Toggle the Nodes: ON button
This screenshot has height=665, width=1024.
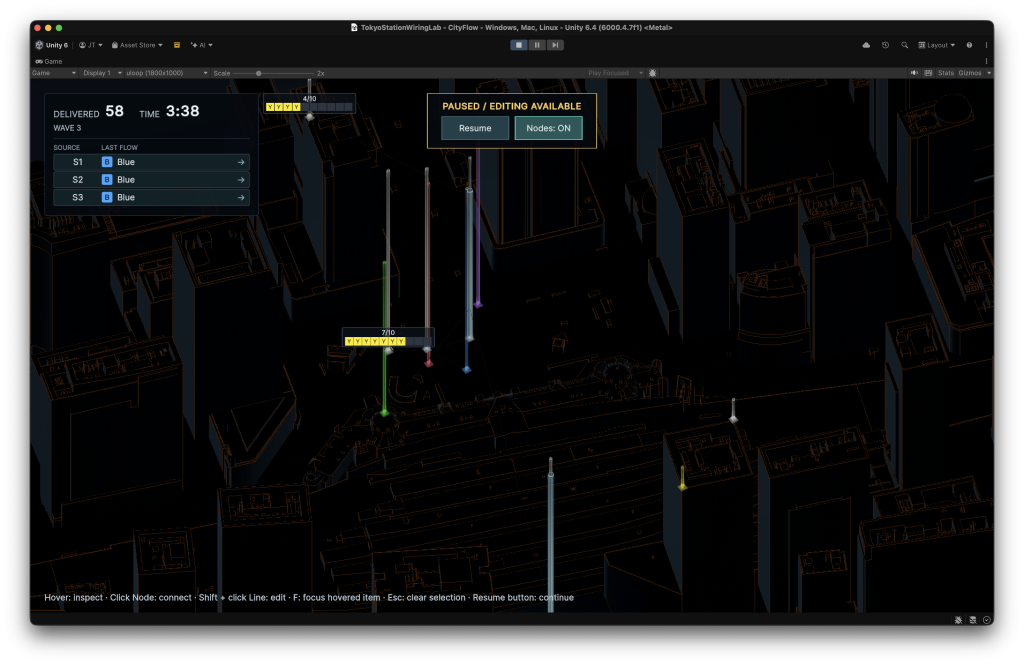pos(549,128)
